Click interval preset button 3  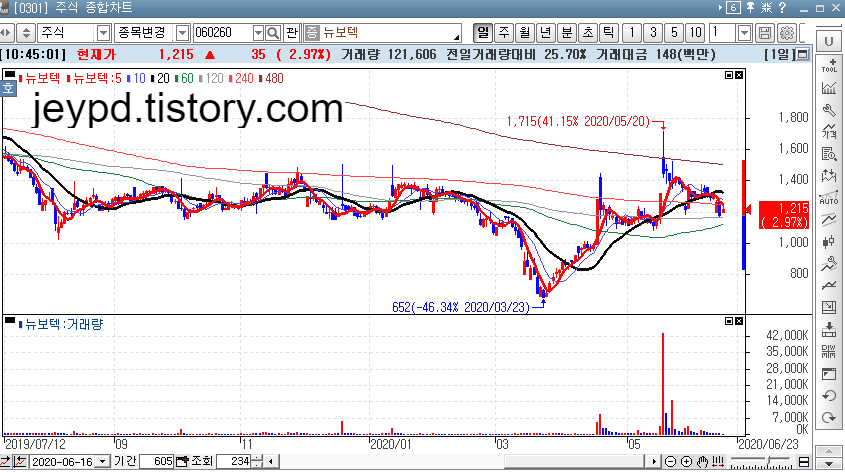(x=653, y=33)
